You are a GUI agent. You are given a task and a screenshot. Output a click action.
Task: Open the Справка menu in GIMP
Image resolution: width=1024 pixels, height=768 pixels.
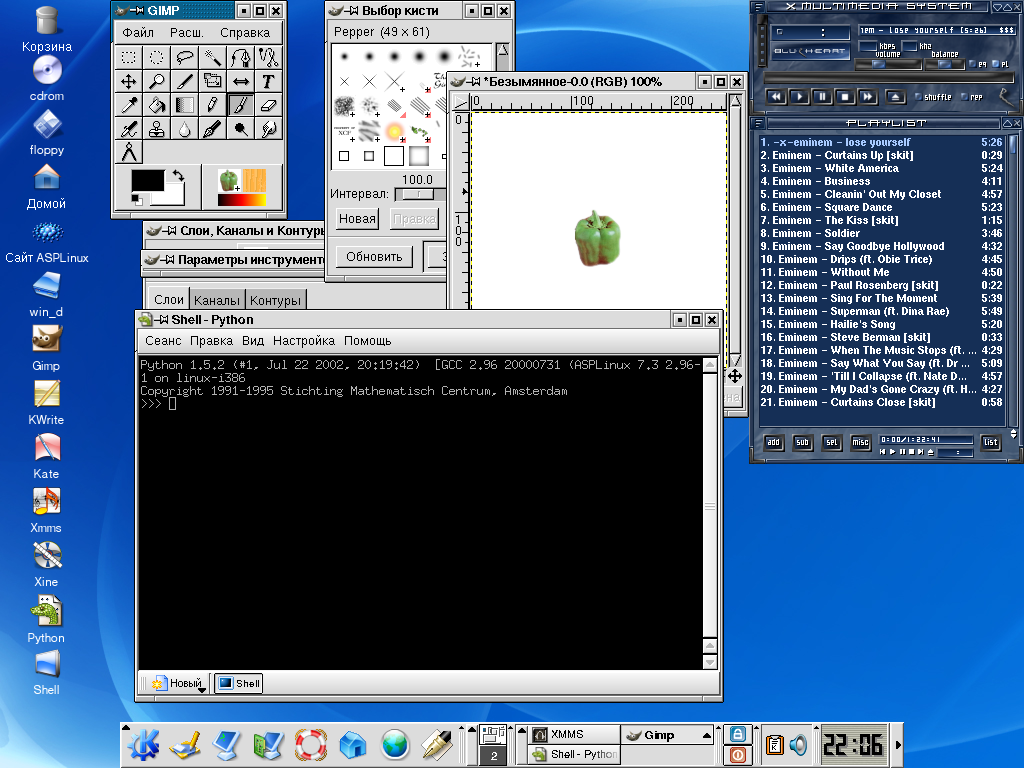pyautogui.click(x=245, y=33)
